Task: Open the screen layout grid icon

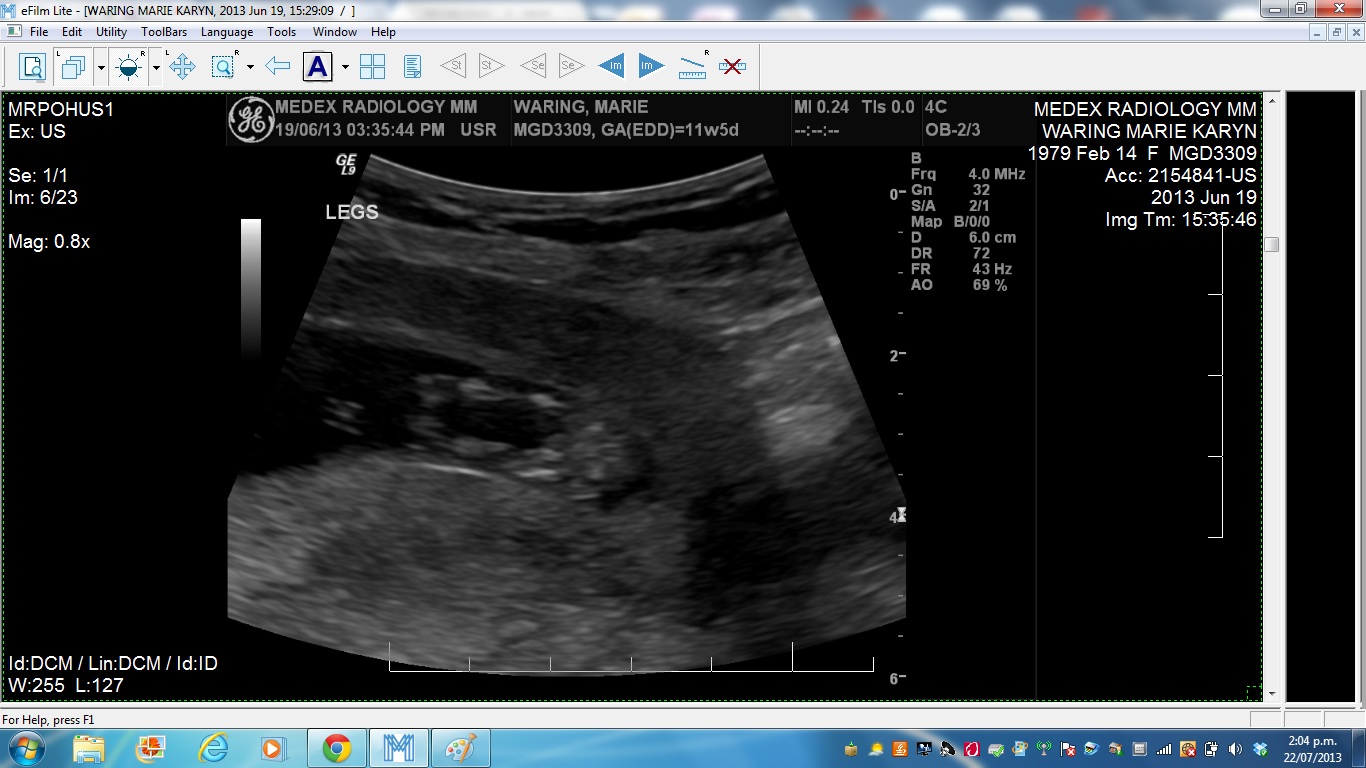Action: coord(372,67)
